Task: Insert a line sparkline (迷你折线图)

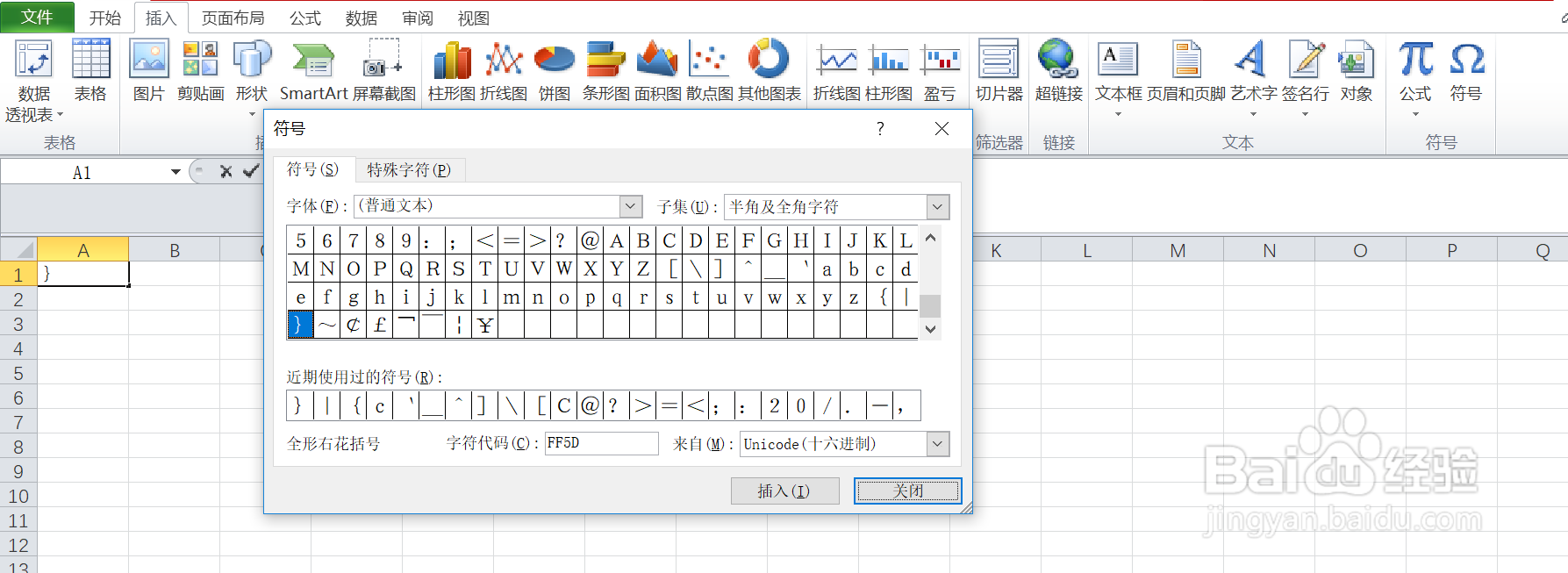Action: 837,71
